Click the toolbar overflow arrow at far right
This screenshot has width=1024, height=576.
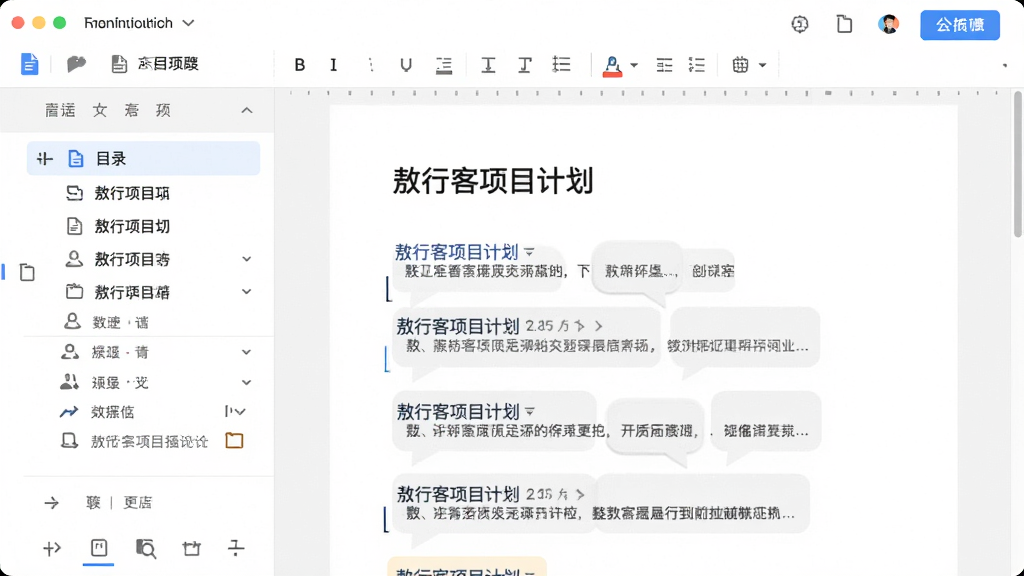click(x=1004, y=65)
